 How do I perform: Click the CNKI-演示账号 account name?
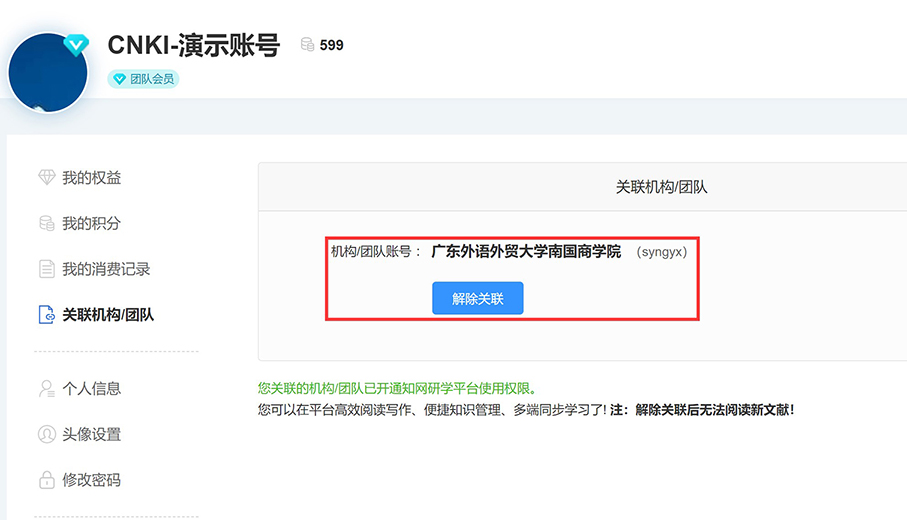click(194, 45)
